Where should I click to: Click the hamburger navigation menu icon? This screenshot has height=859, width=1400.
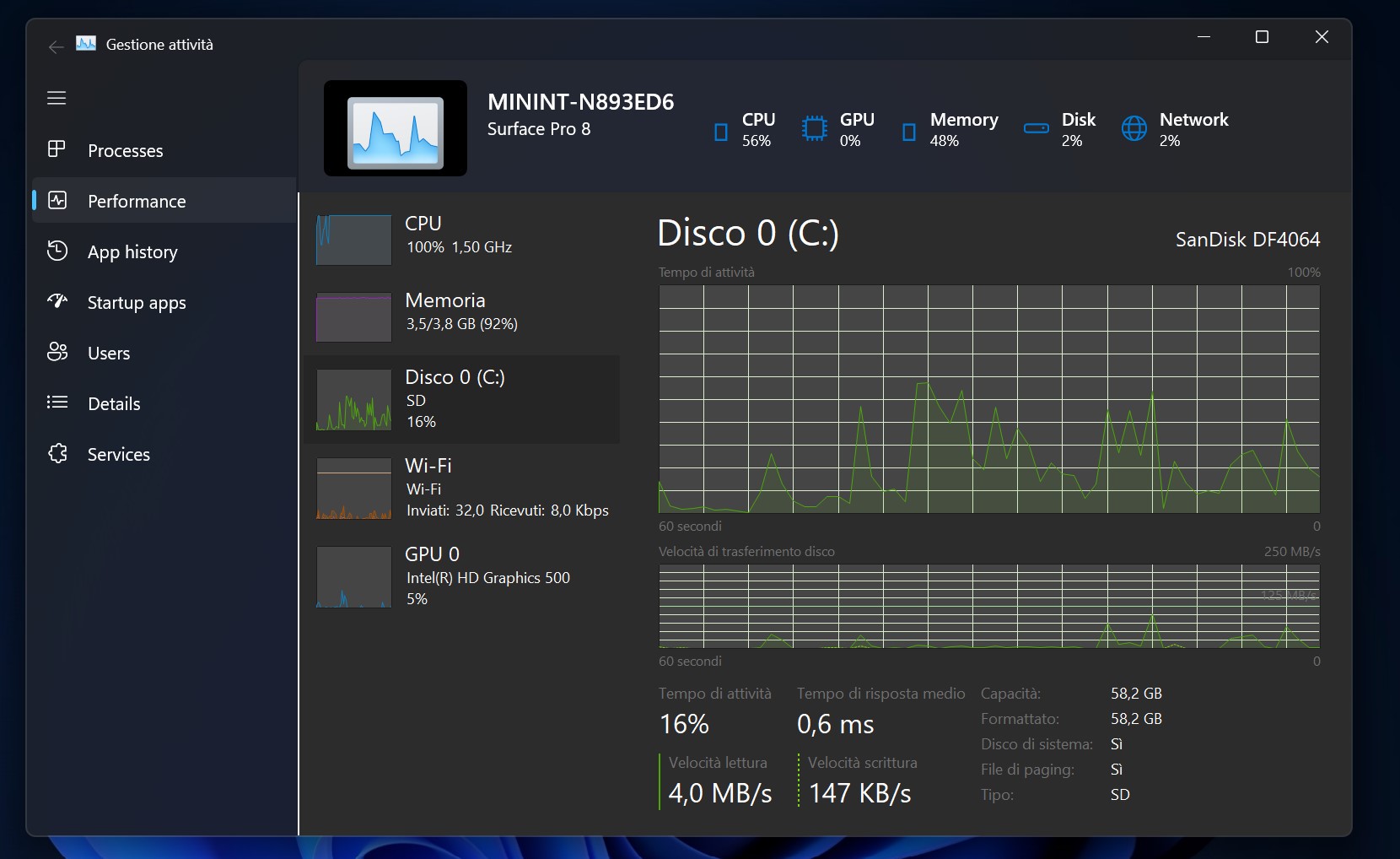(x=57, y=98)
